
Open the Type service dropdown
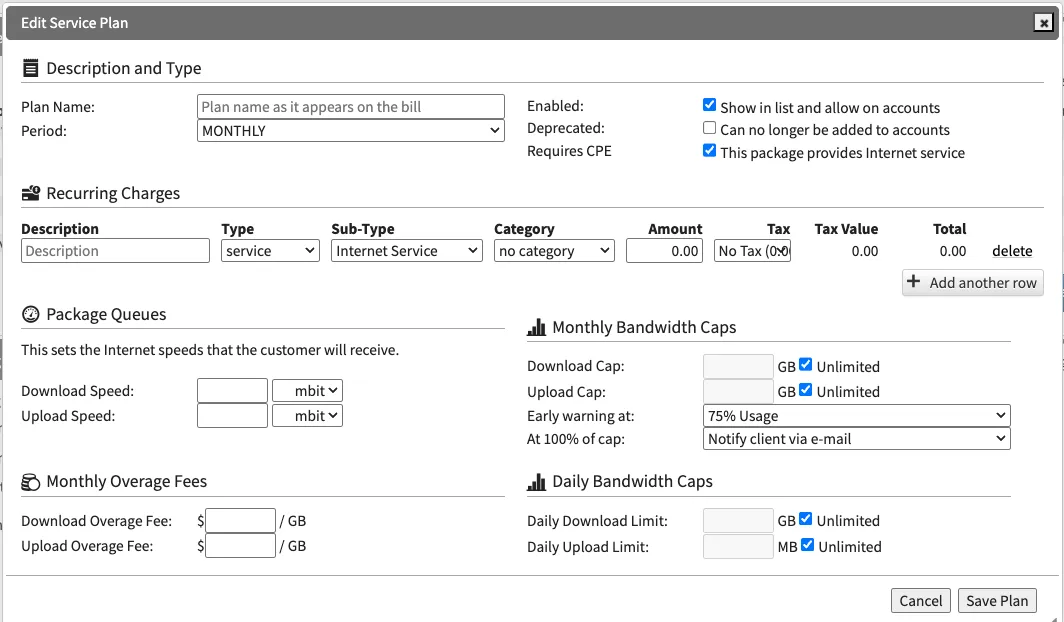(270, 251)
